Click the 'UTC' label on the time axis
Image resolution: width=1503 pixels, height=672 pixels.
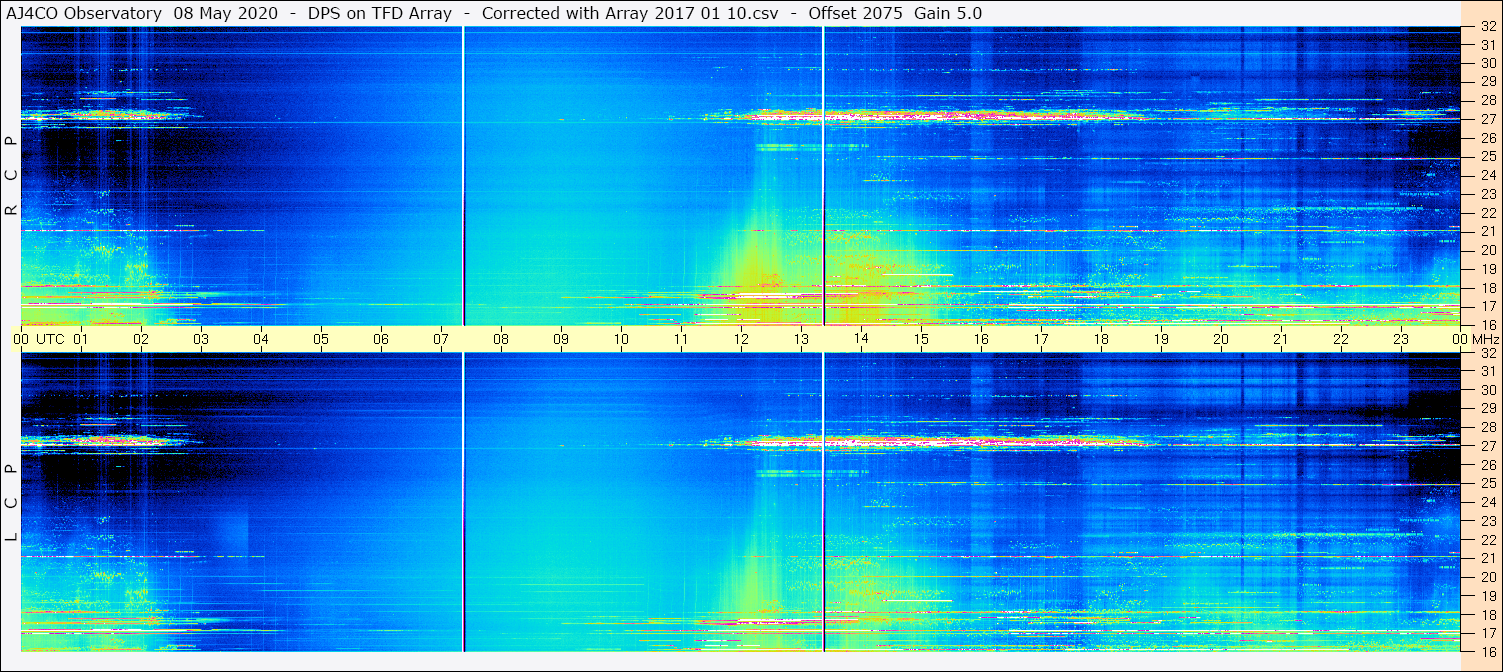(x=50, y=339)
